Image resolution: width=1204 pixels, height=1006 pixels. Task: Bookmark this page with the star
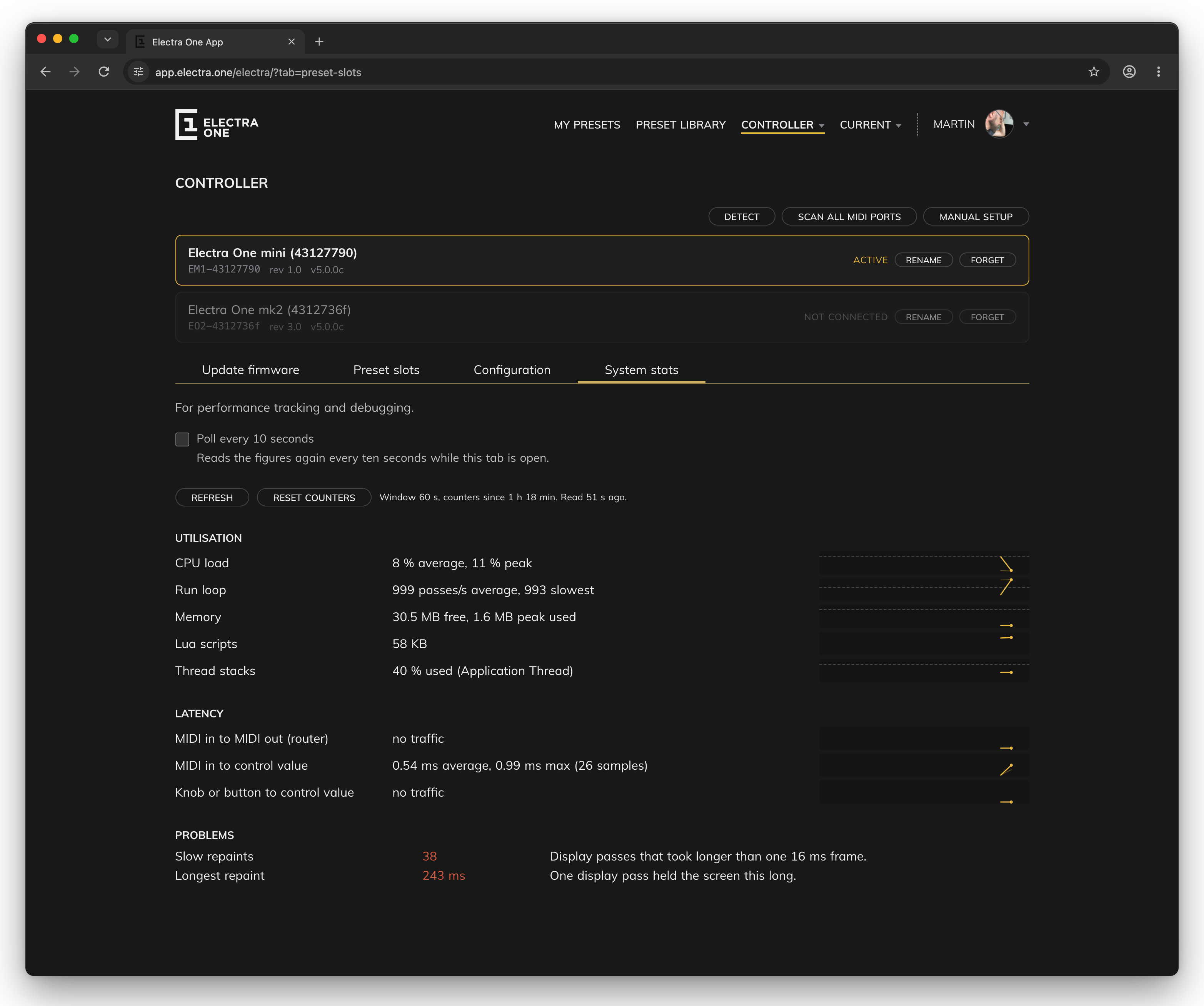click(1094, 72)
